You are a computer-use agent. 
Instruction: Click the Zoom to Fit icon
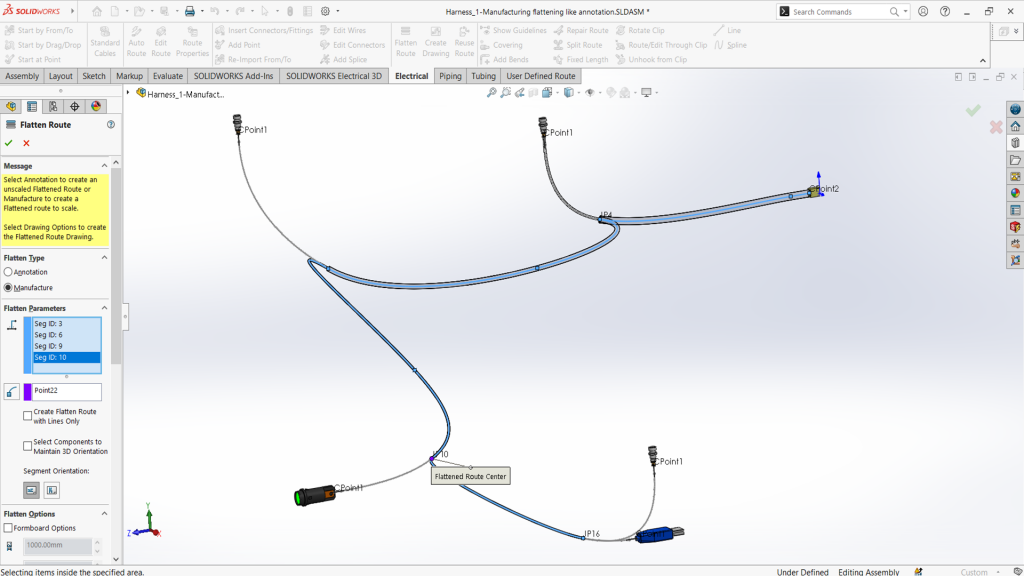click(491, 92)
